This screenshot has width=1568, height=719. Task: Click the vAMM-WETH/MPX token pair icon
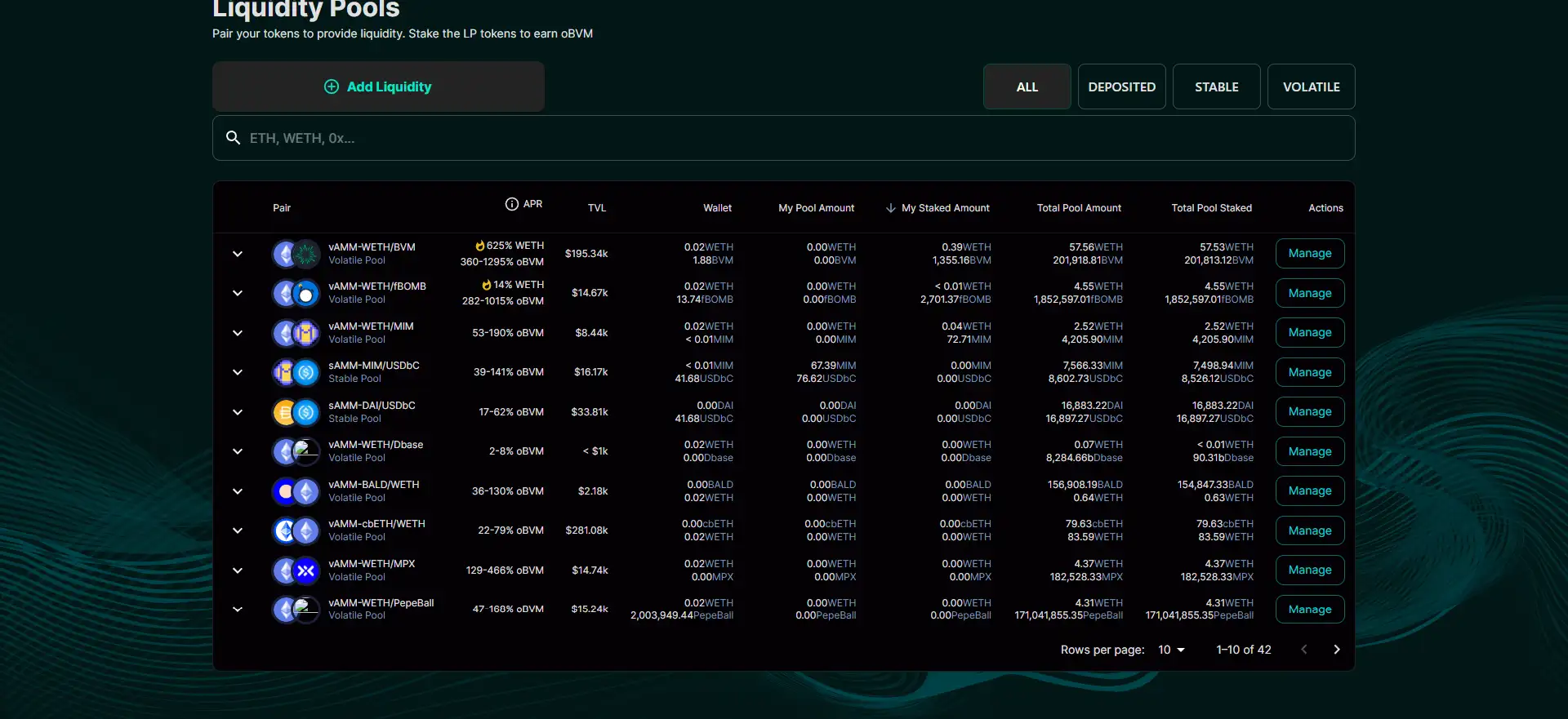(296, 570)
